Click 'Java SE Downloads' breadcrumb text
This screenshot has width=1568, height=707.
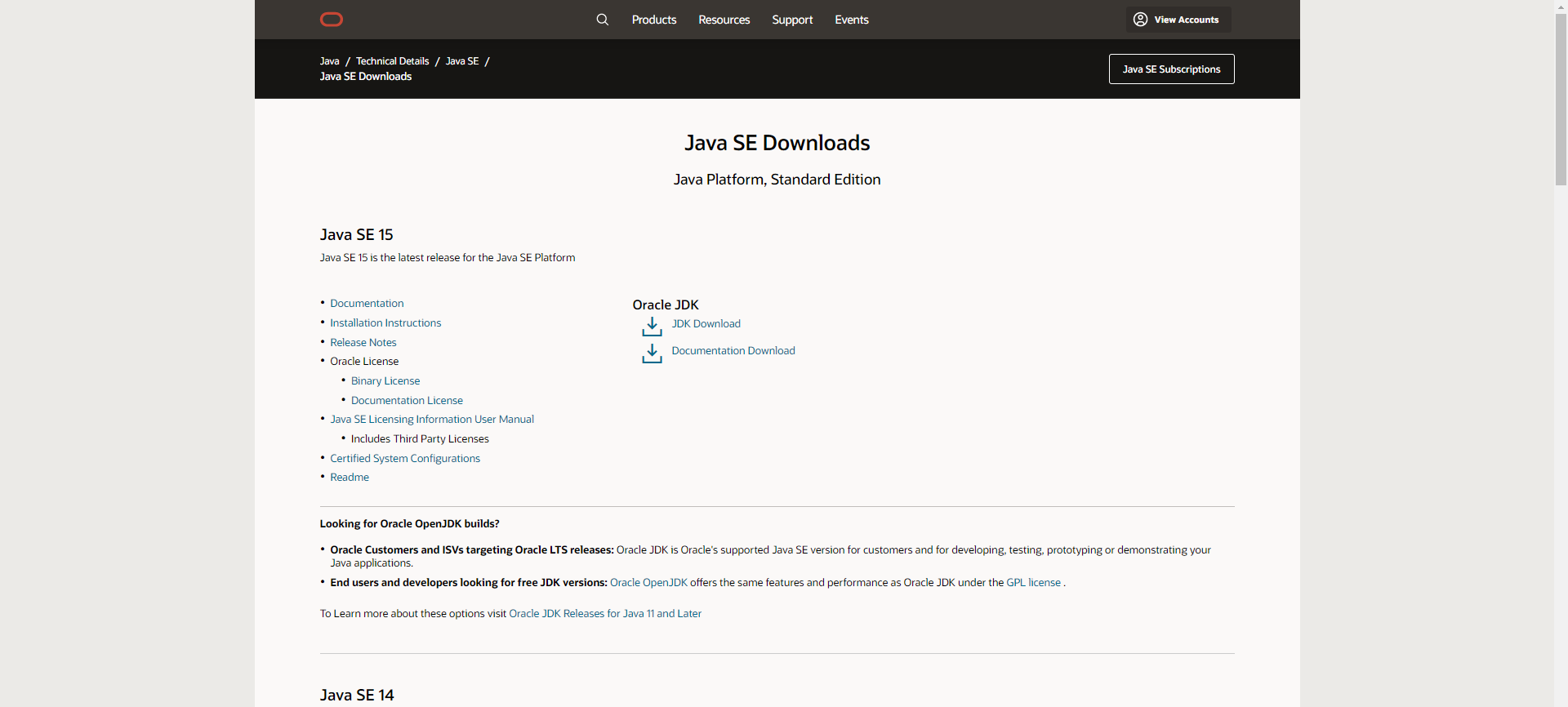[366, 77]
